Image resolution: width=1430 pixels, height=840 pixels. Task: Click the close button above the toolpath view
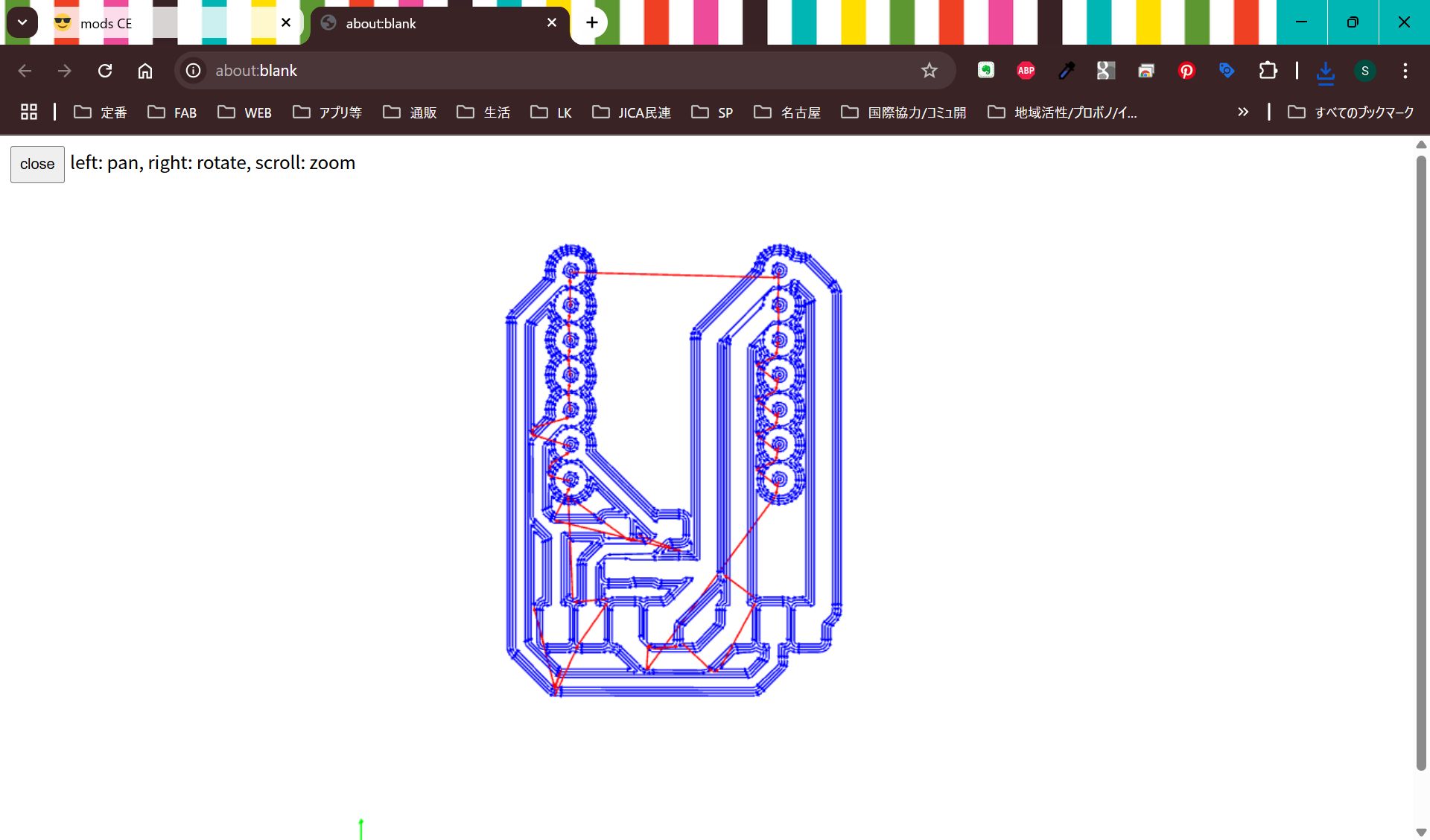coord(37,164)
